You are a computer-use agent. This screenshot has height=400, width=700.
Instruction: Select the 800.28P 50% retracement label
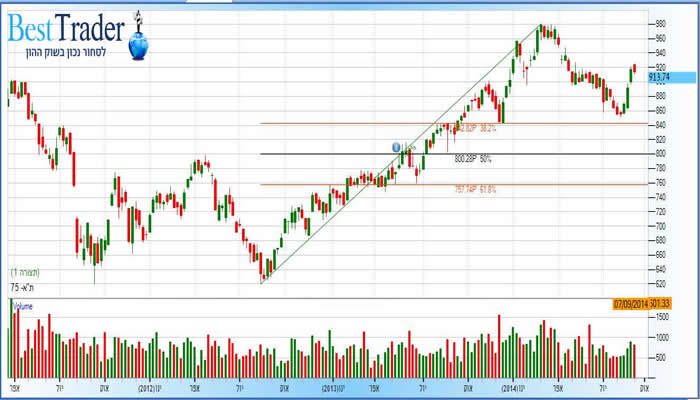tap(472, 158)
